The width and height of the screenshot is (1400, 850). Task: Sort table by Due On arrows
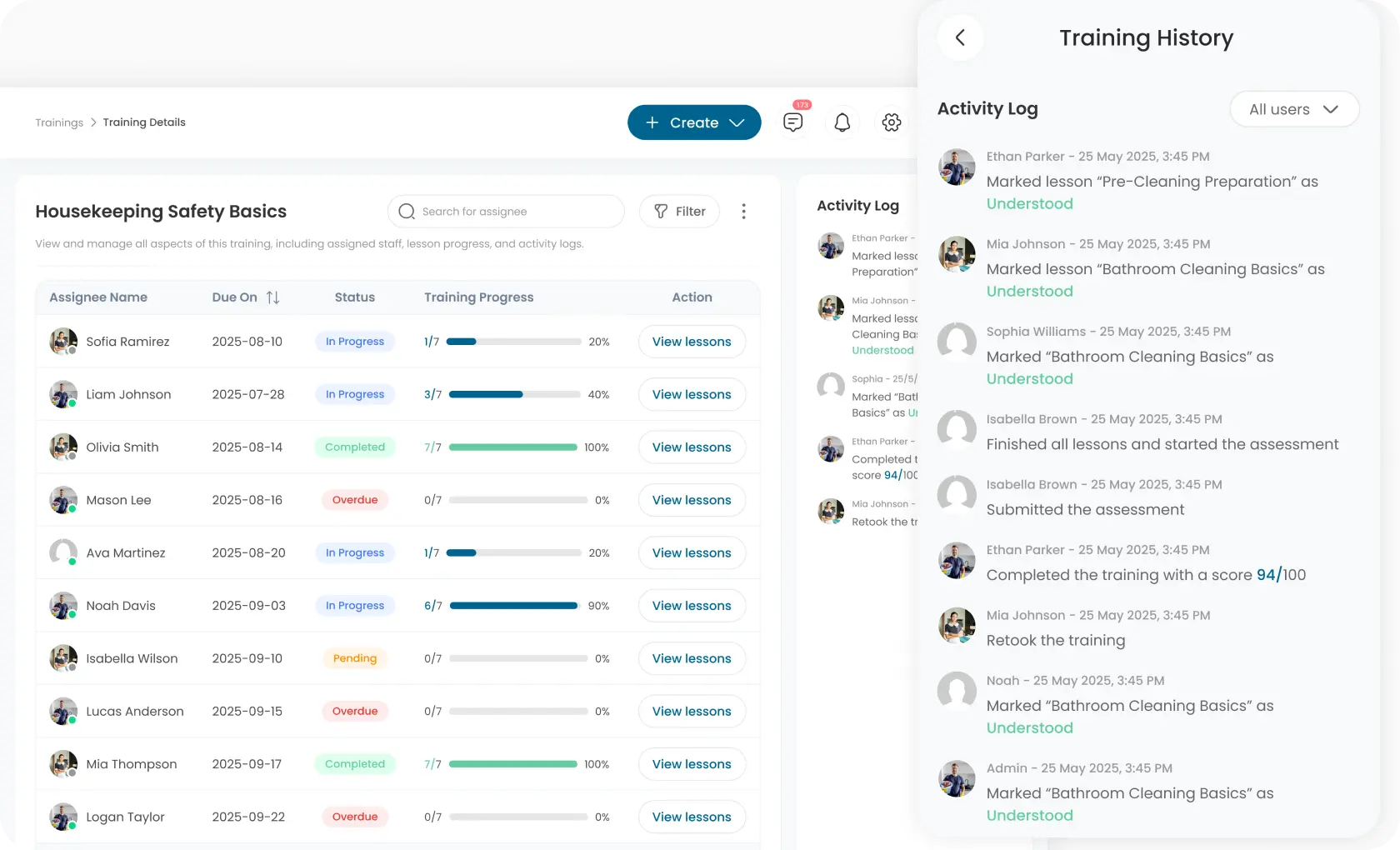coord(272,297)
